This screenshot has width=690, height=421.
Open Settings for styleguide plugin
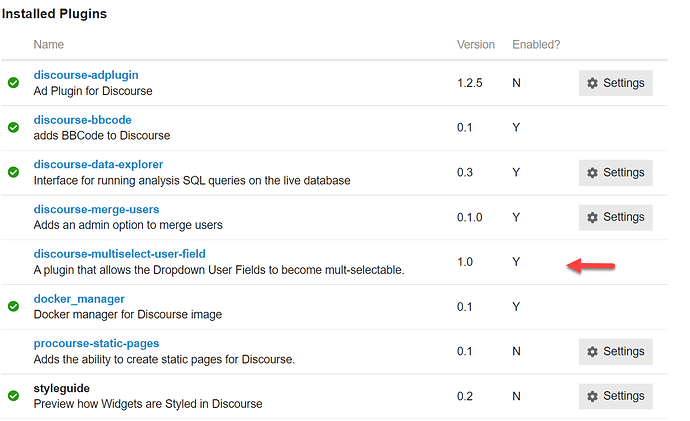pyautogui.click(x=615, y=396)
